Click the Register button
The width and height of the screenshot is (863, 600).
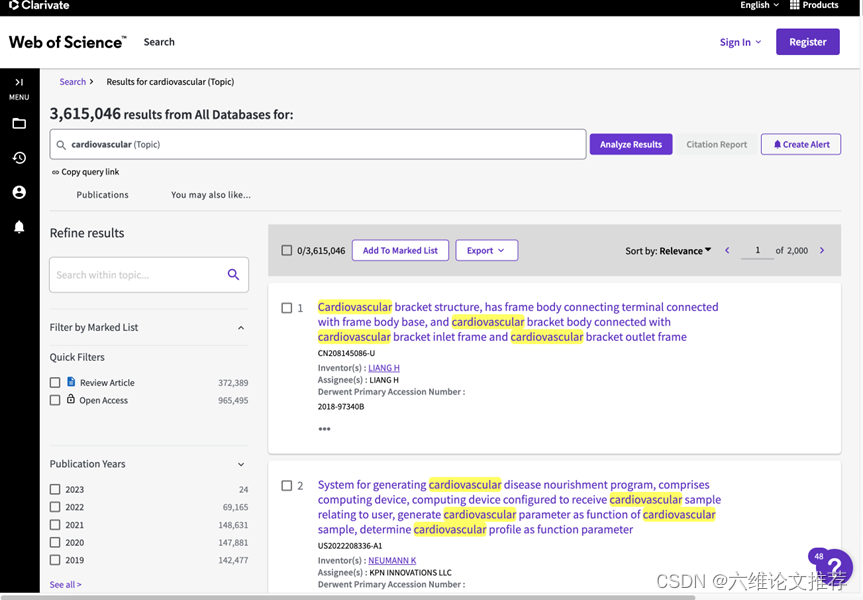[807, 42]
